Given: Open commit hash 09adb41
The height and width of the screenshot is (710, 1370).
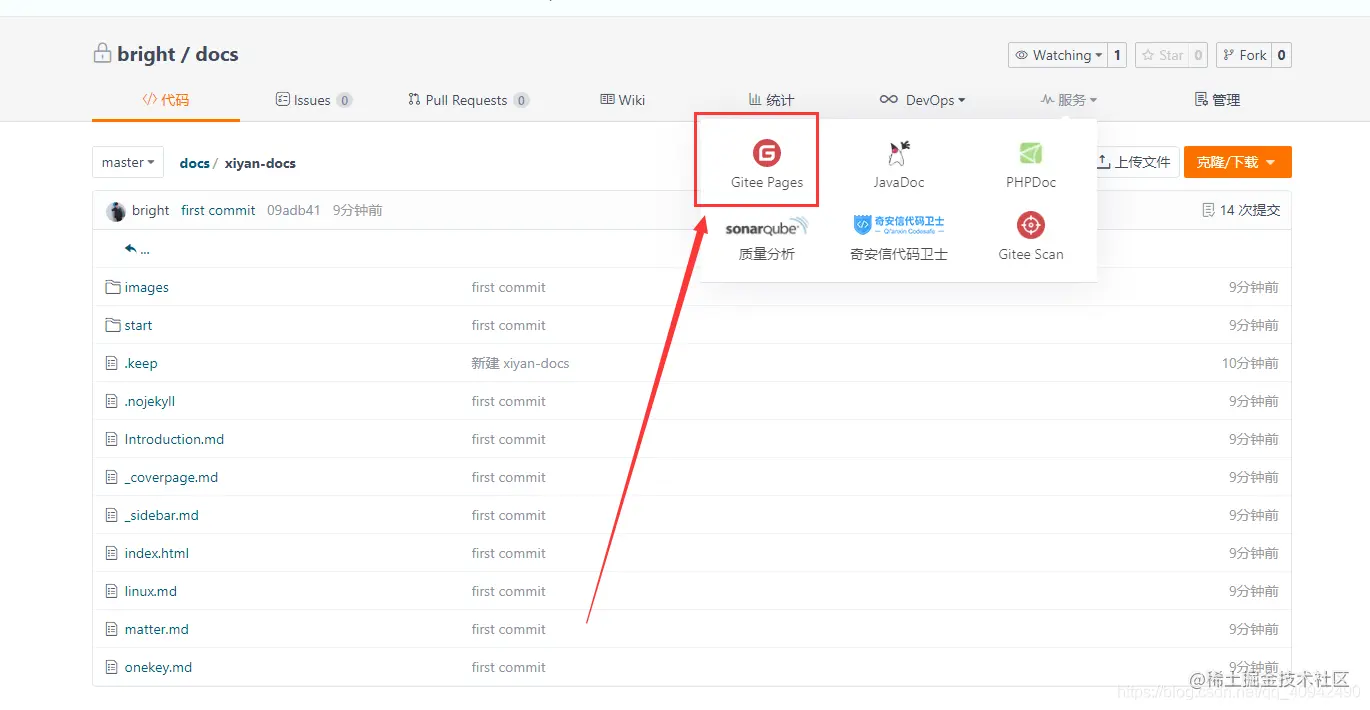Looking at the screenshot, I should pyautogui.click(x=293, y=210).
